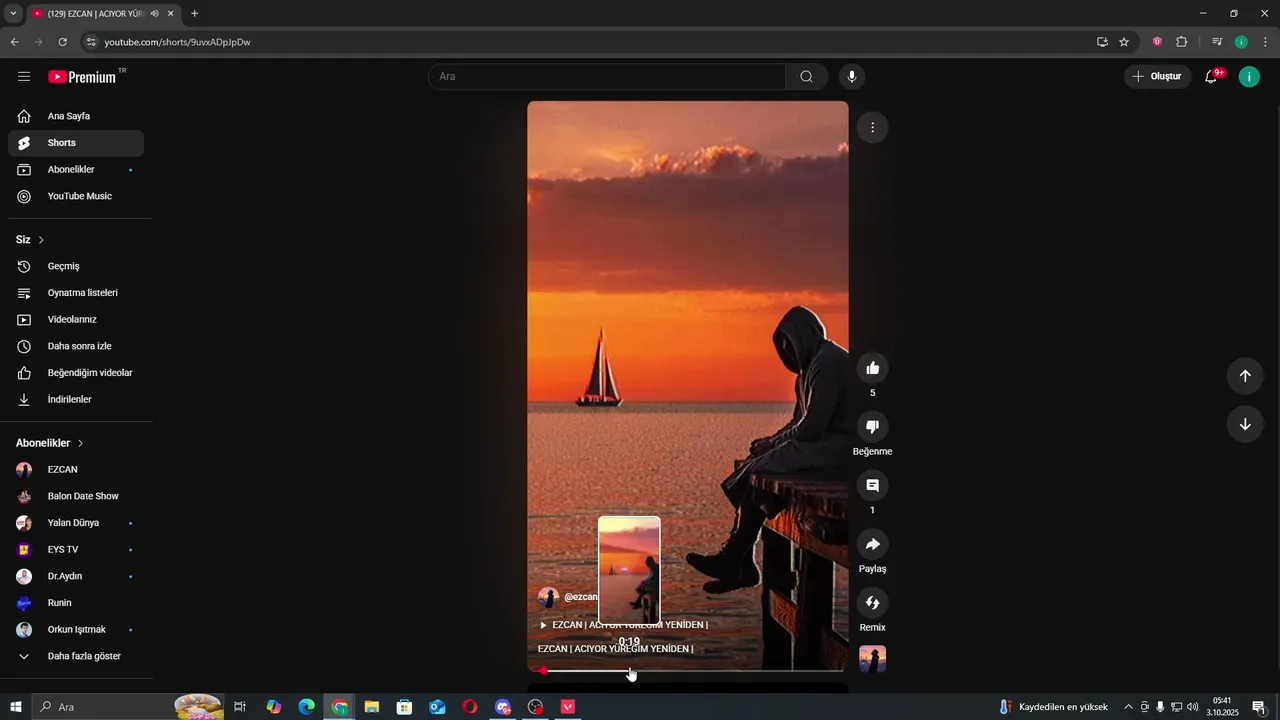Click the Paylaş share button
The width and height of the screenshot is (1280, 720).
[x=872, y=544]
